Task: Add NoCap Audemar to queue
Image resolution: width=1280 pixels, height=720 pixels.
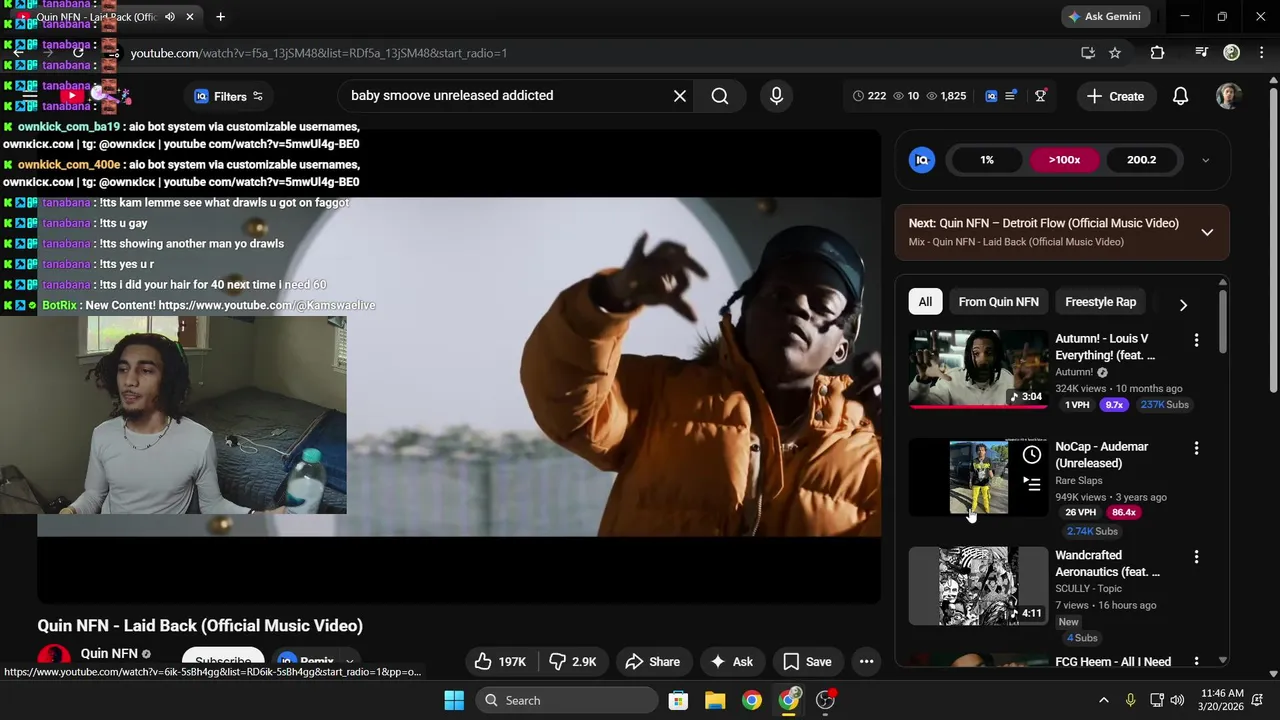Action: tap(1032, 485)
